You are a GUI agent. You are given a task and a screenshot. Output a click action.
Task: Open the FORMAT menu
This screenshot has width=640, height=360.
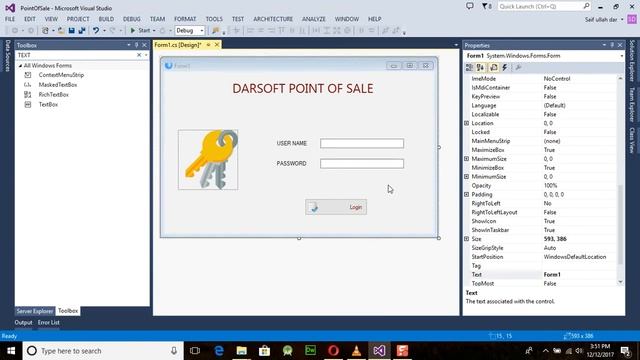click(x=185, y=19)
